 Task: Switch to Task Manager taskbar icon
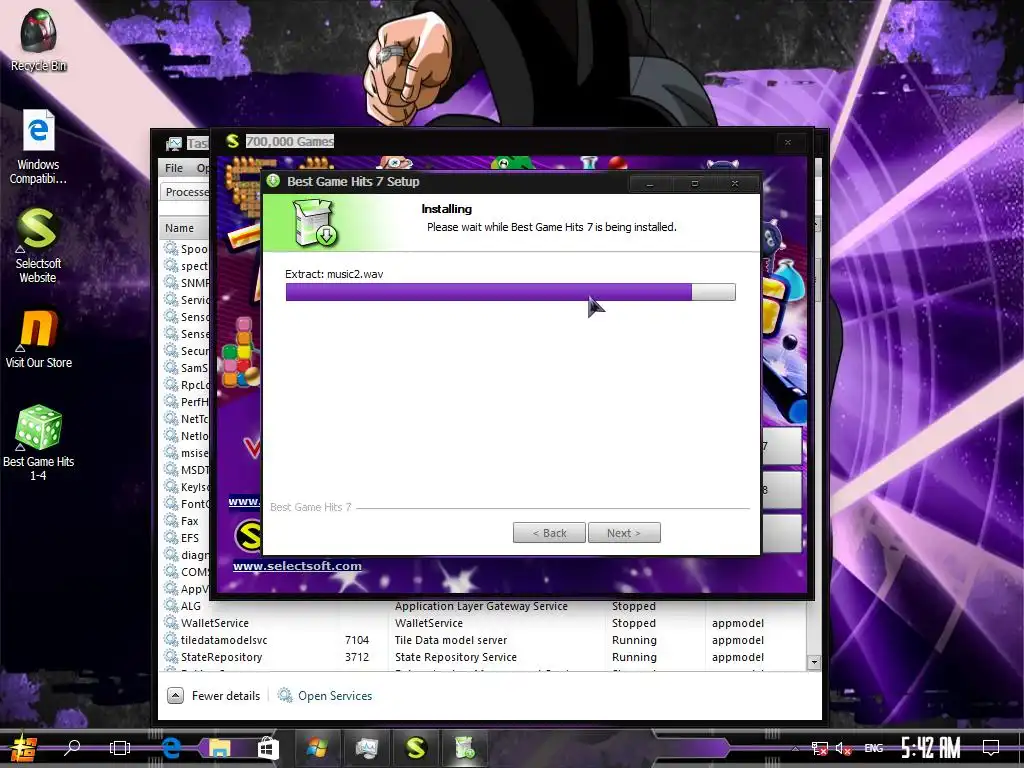(x=366, y=748)
